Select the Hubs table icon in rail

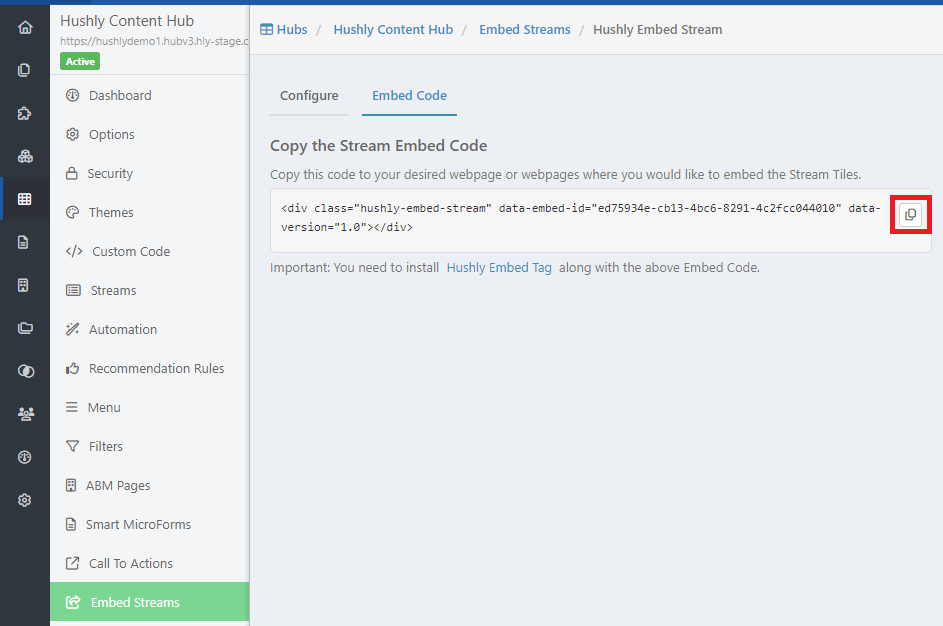[25, 199]
